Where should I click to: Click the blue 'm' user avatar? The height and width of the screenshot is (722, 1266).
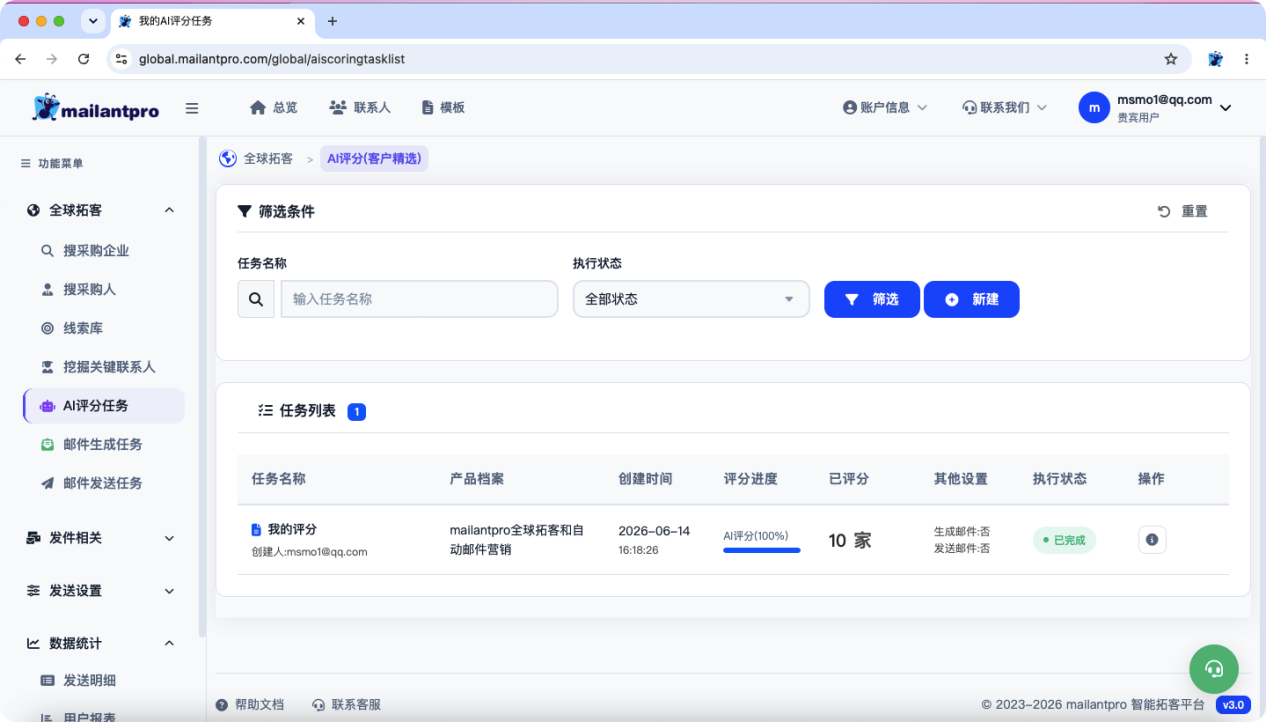(1094, 107)
